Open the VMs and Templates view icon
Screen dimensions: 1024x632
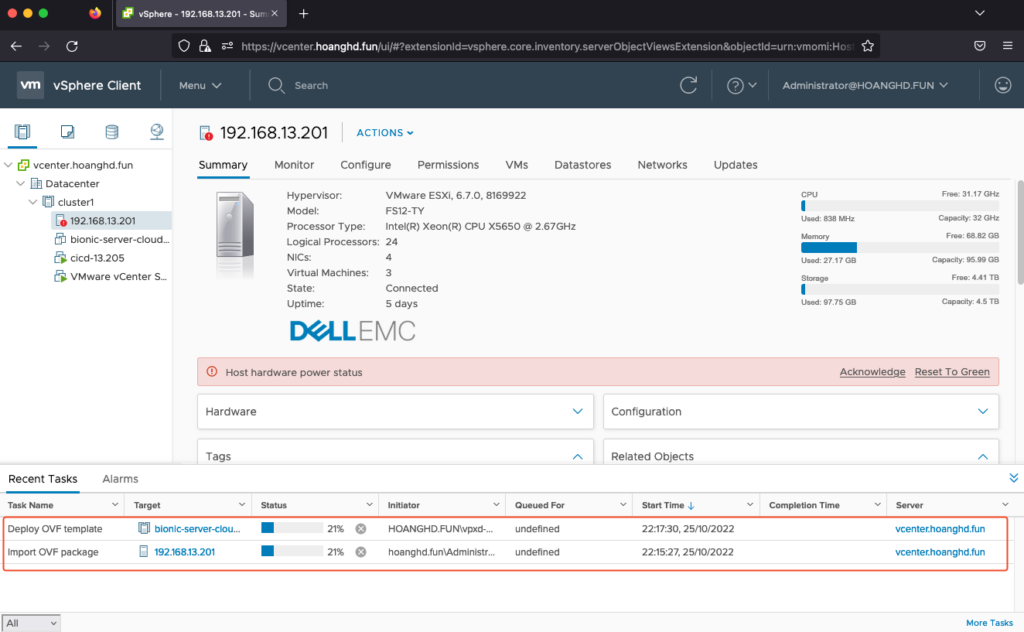[x=67, y=132]
